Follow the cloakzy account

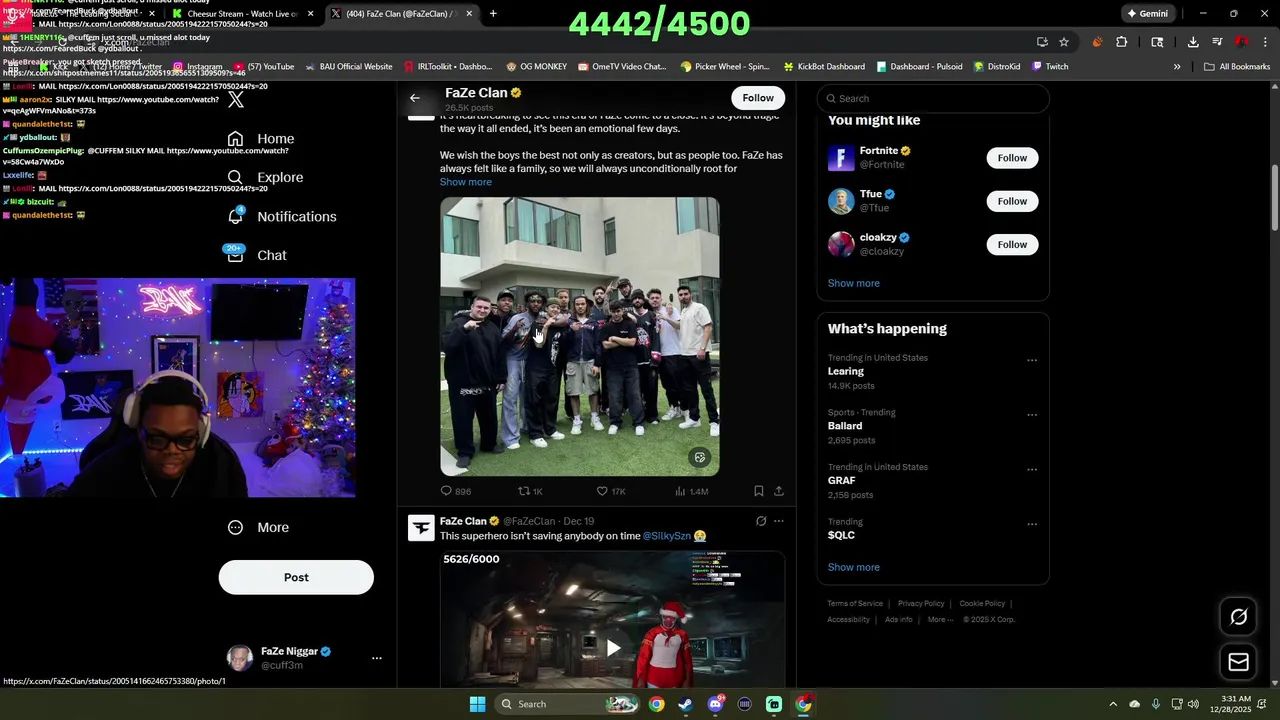click(x=1012, y=244)
